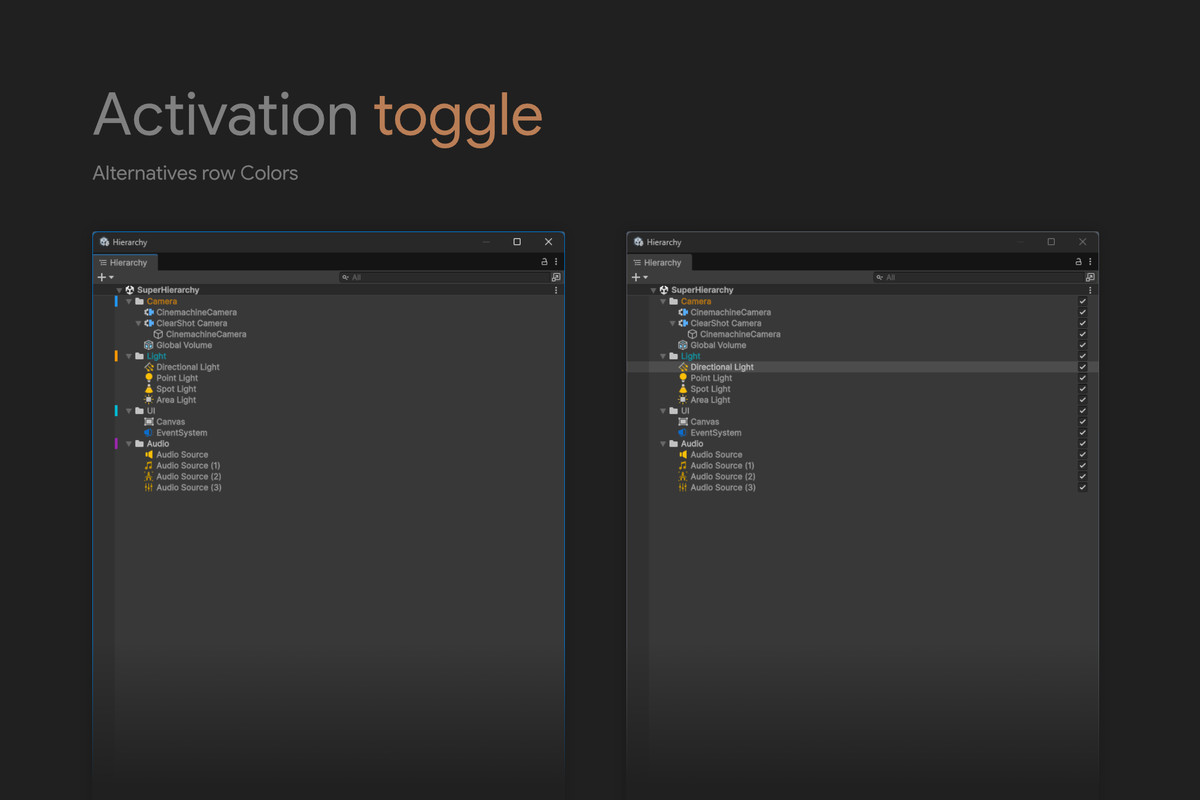Disable Audio Source (3) via its checkbox
This screenshot has height=800, width=1200.
pos(1082,488)
